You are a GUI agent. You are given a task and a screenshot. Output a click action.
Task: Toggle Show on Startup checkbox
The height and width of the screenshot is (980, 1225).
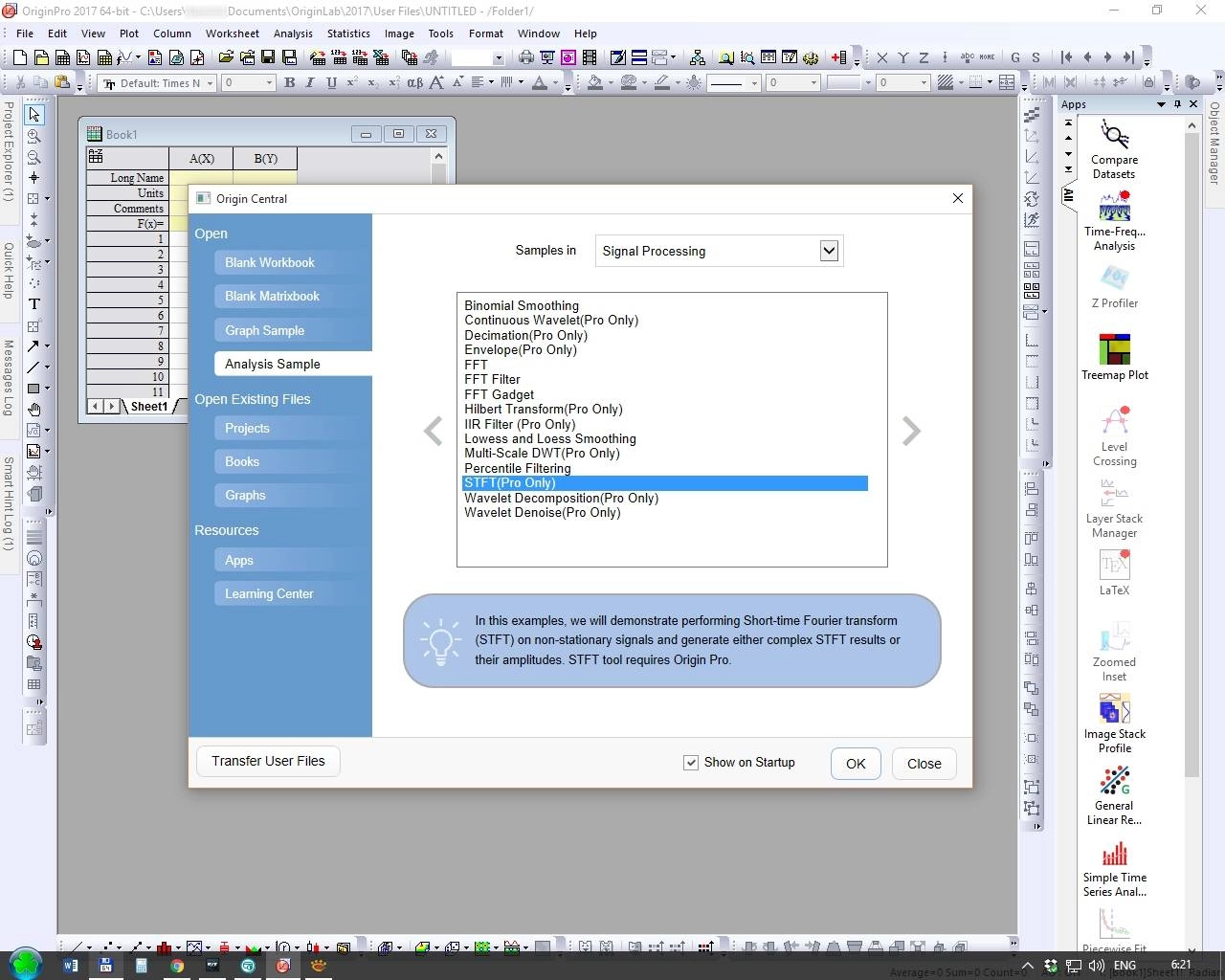691,763
